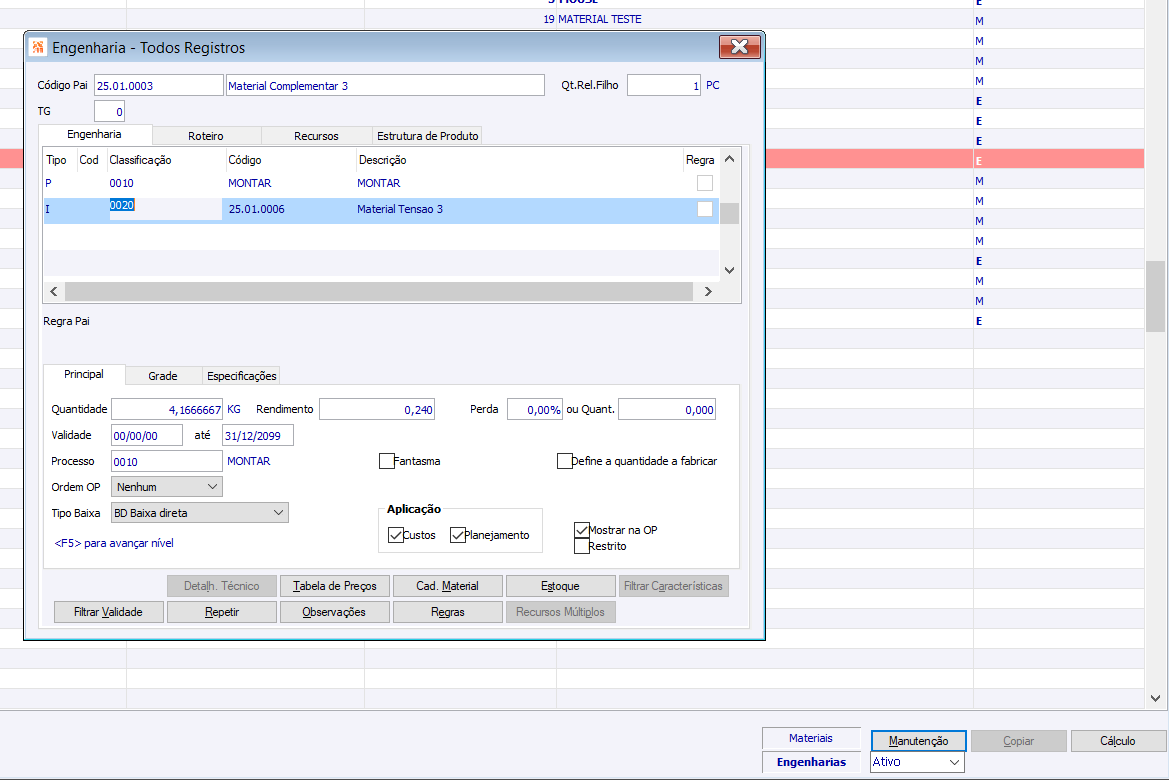The height and width of the screenshot is (780, 1169).
Task: Toggle Mostrar na OP checkbox
Action: [582, 529]
